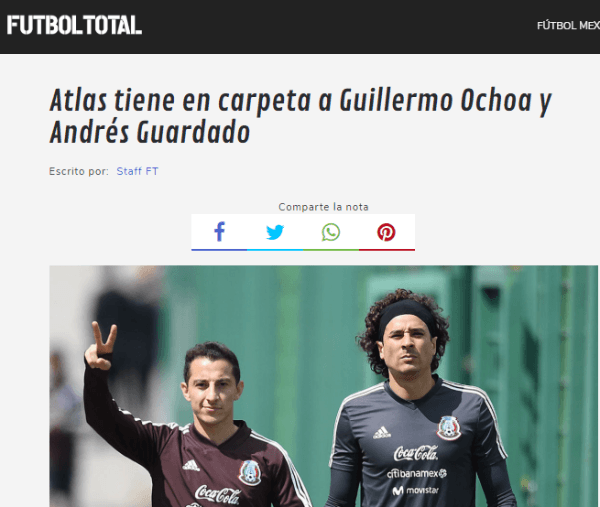Image resolution: width=600 pixels, height=507 pixels.
Task: Click the Coca-Cola logo on gray jersey
Action: click(x=416, y=453)
